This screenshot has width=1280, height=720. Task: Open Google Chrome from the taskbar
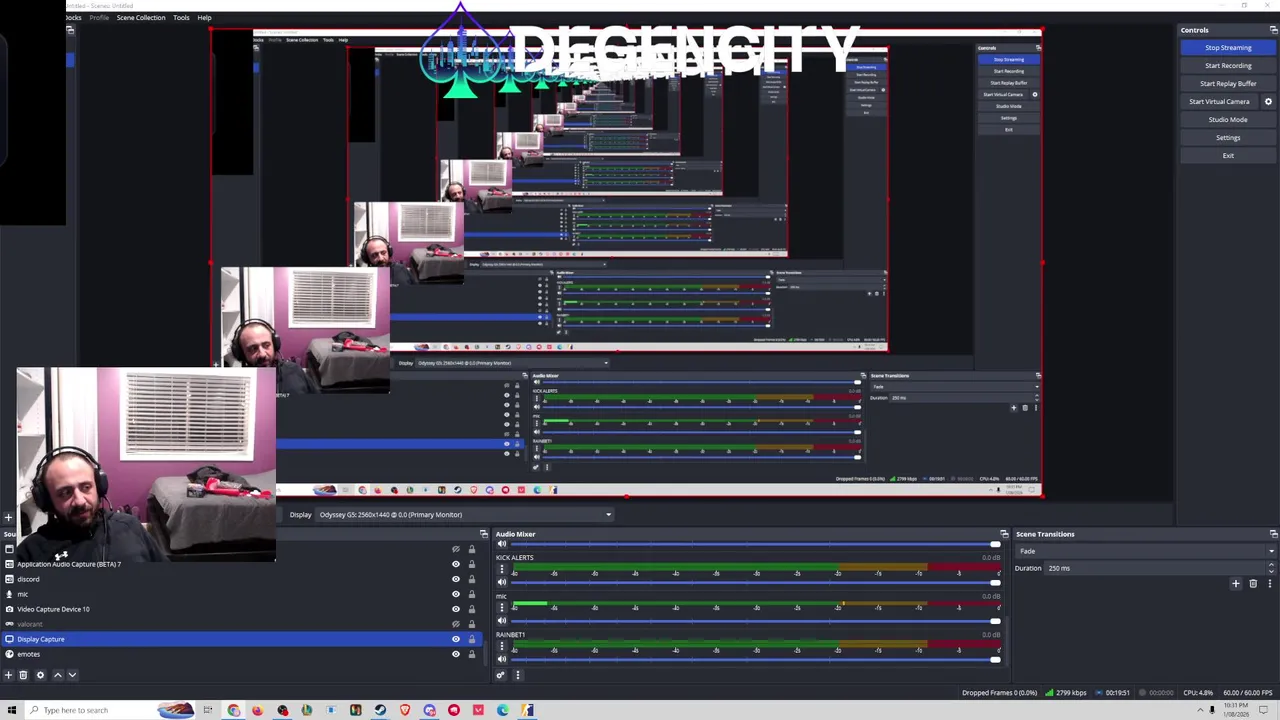(234, 710)
